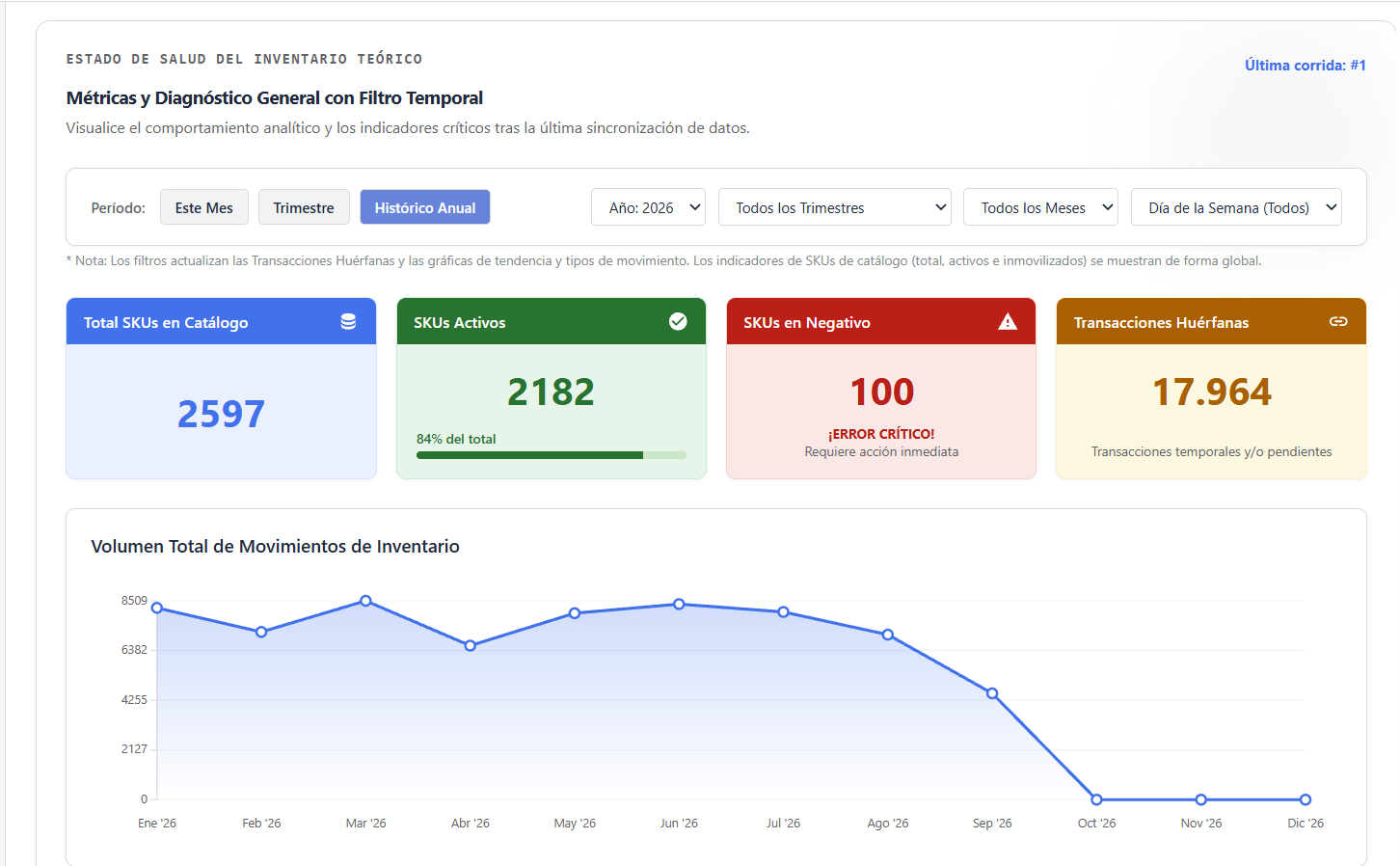Viewport: 1400px width, 866px height.
Task: Click the 6382 y-axis label
Action: point(134,650)
